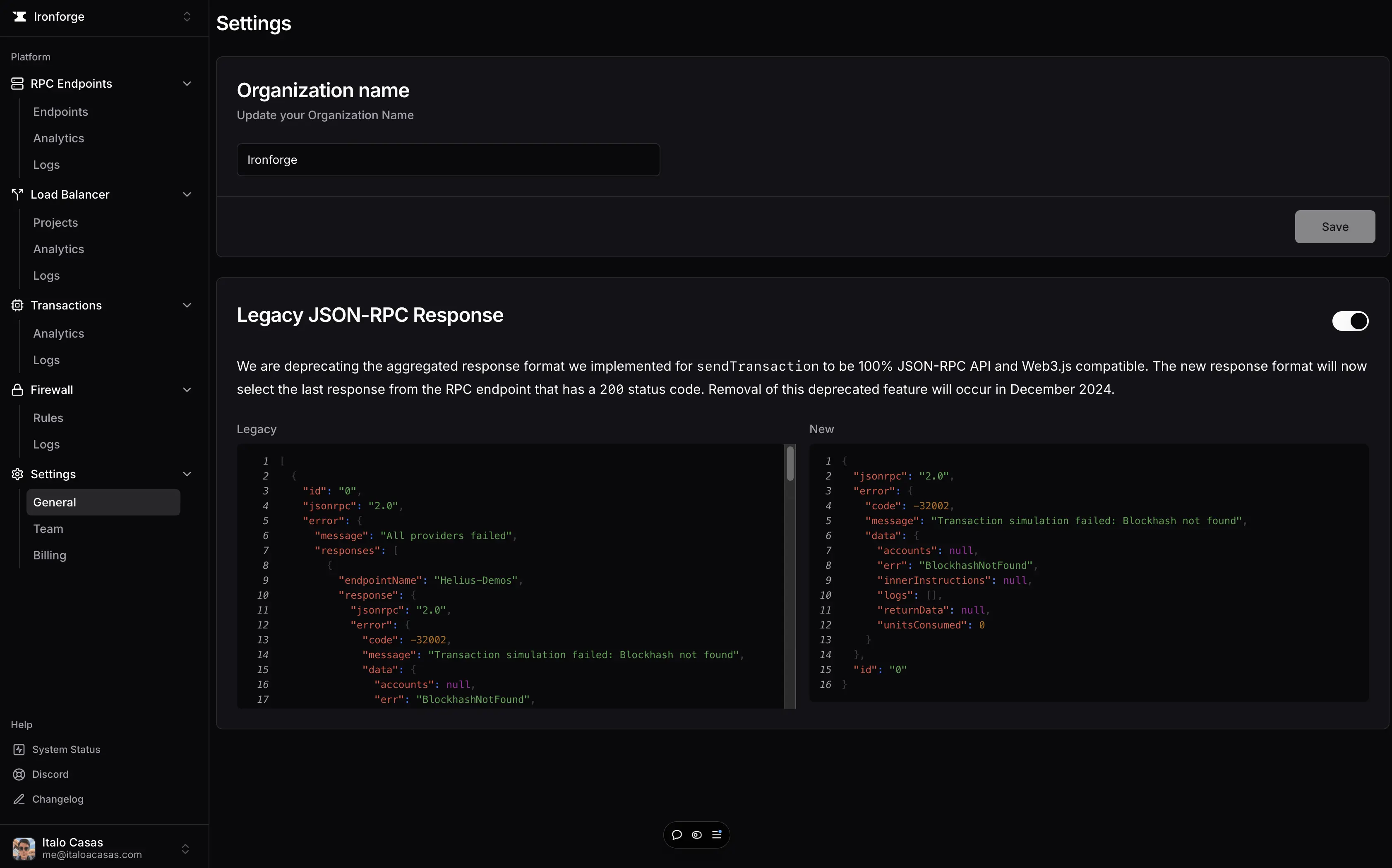Click the Transactions icon in sidebar

point(17,305)
